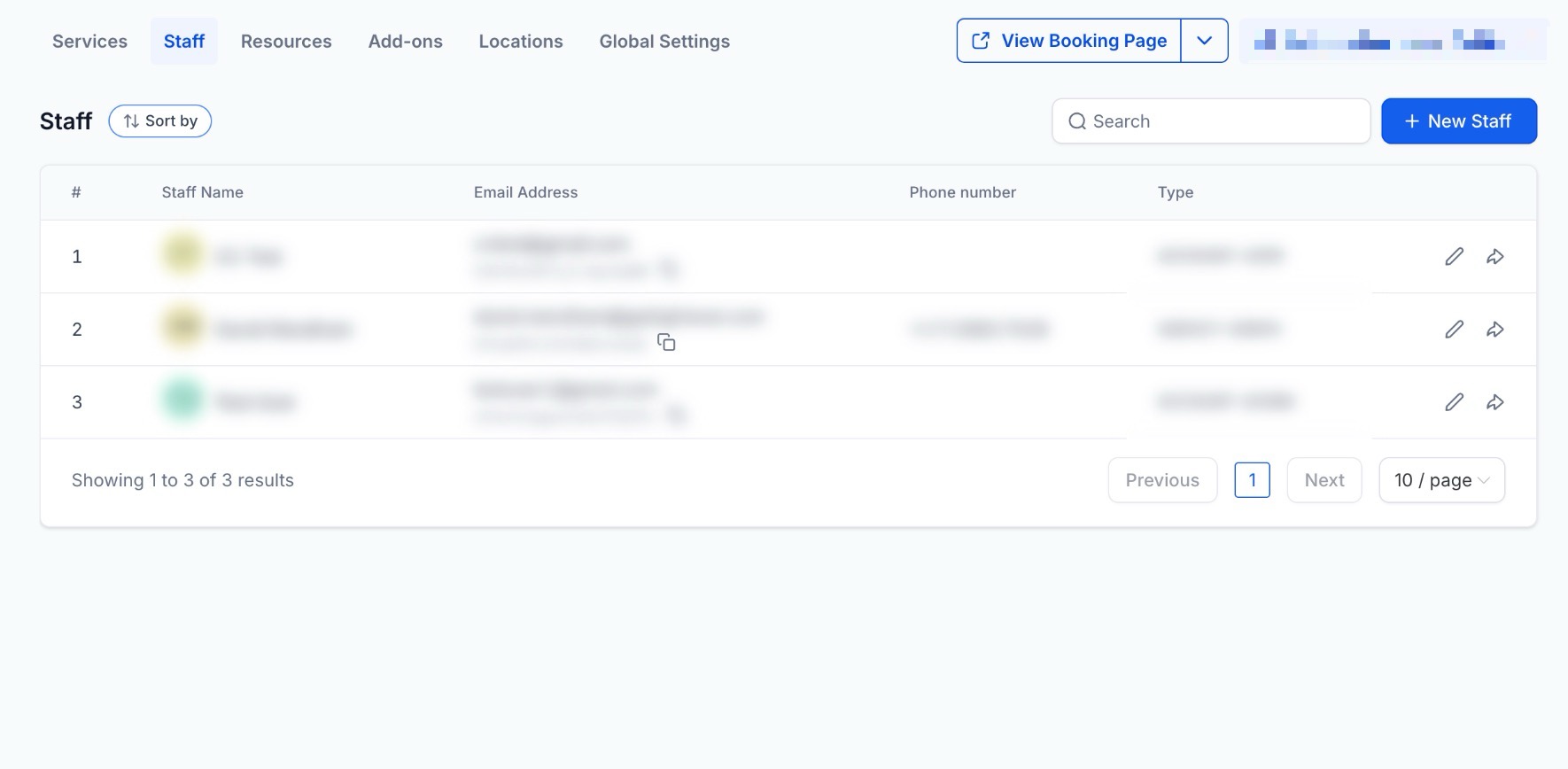The width and height of the screenshot is (1568, 769).
Task: Copy booking link for staff row 2
Action: tap(666, 342)
